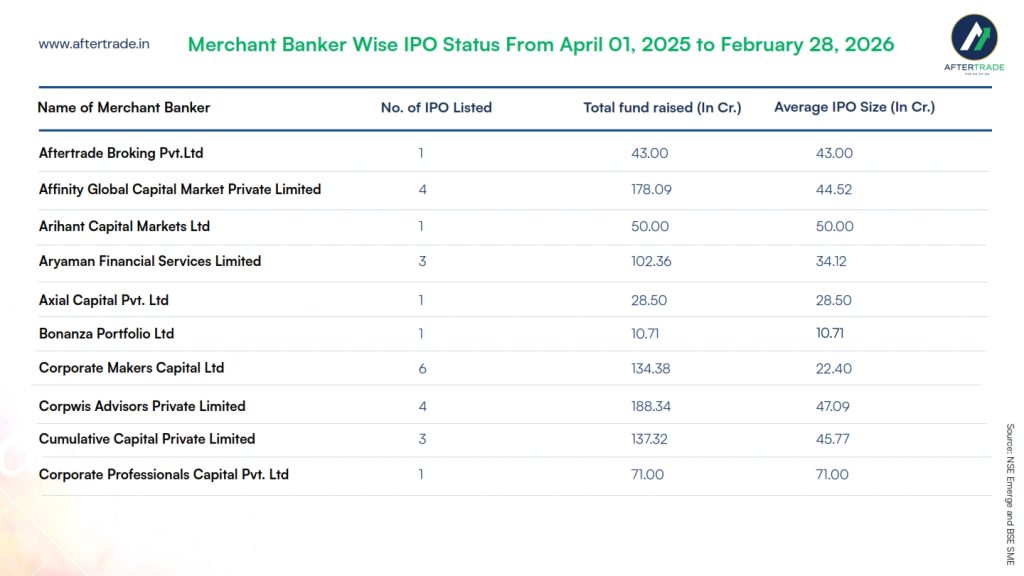Select the Average IPO Size column header

coord(854,107)
